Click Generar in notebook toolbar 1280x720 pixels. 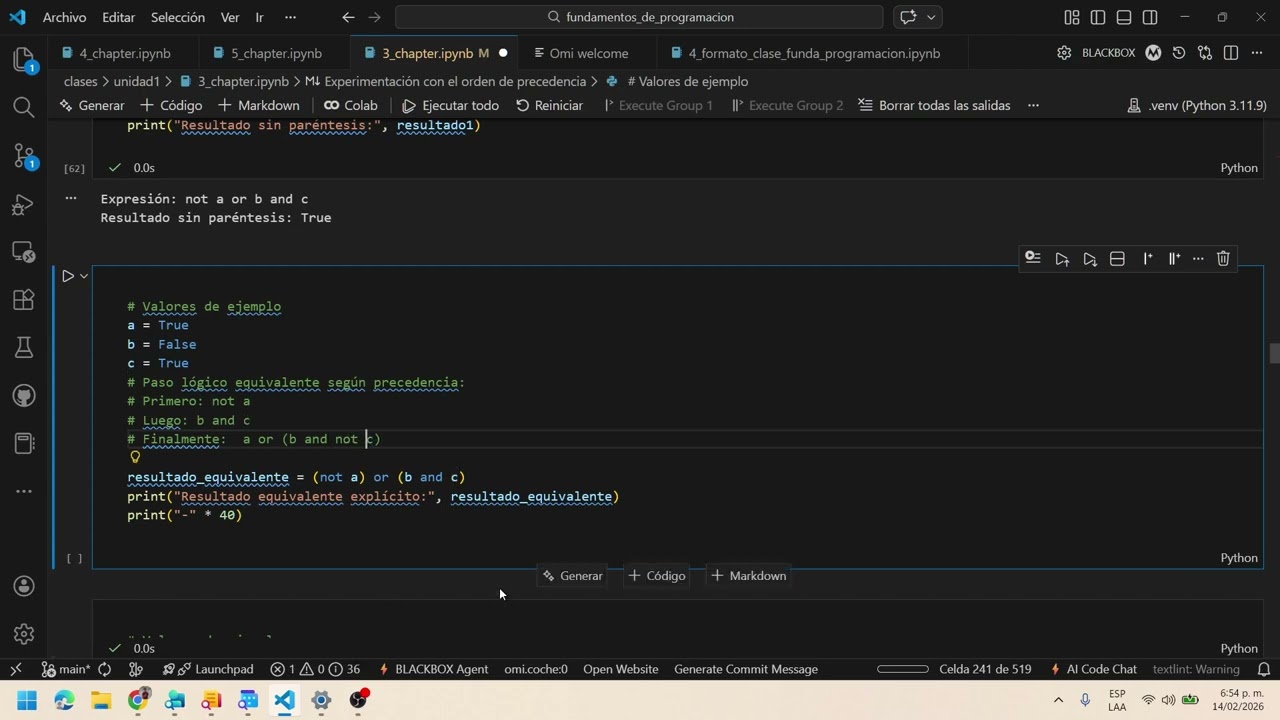tap(92, 105)
